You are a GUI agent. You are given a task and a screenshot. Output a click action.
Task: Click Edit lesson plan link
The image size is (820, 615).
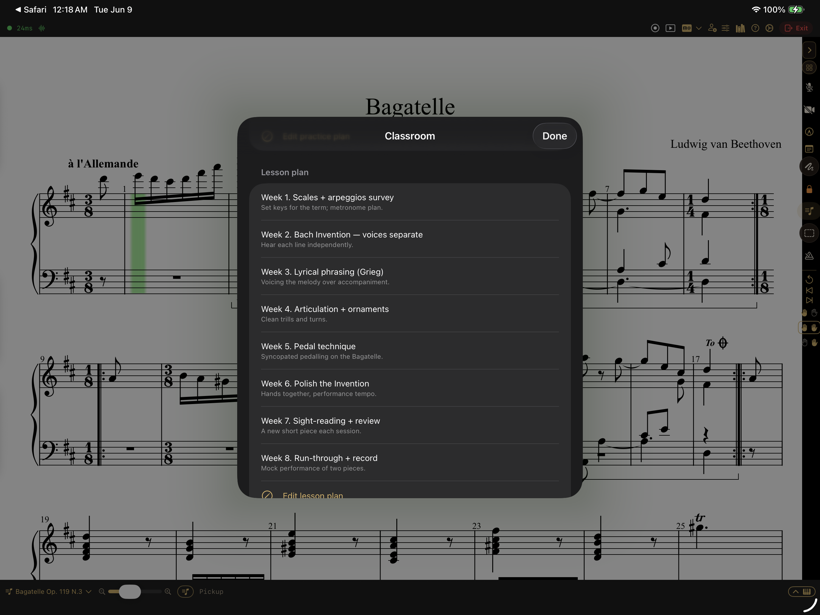coord(313,495)
